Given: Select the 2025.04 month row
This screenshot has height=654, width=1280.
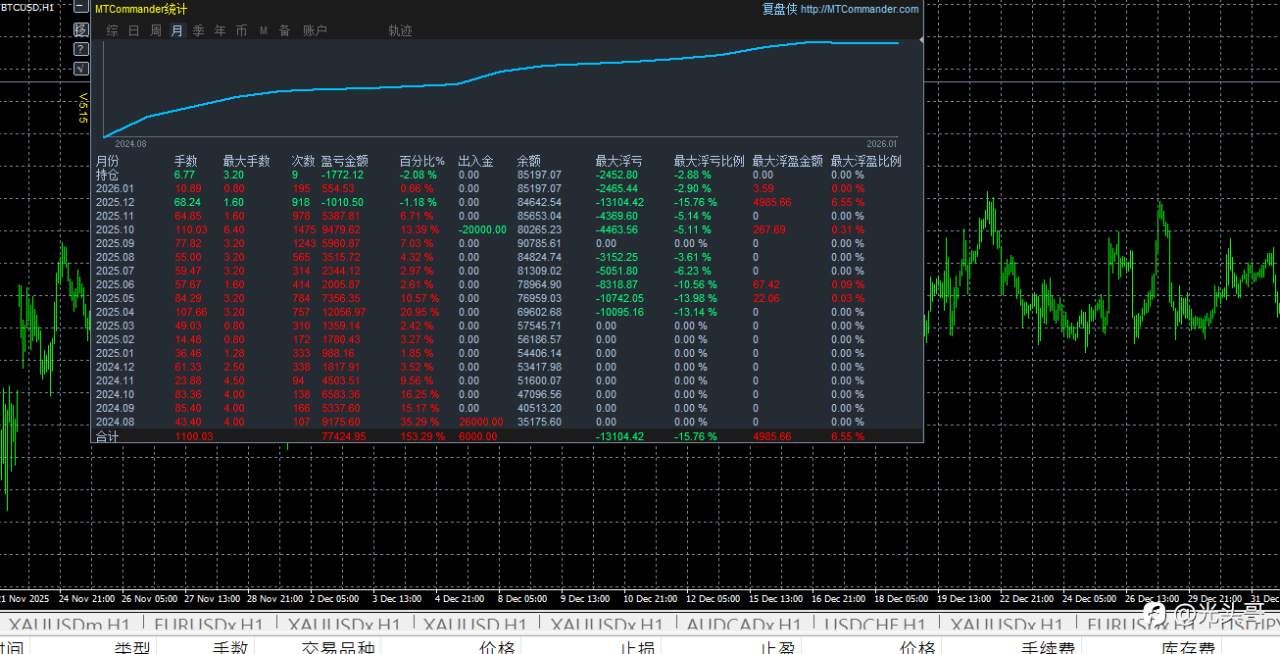Looking at the screenshot, I should coord(509,312).
